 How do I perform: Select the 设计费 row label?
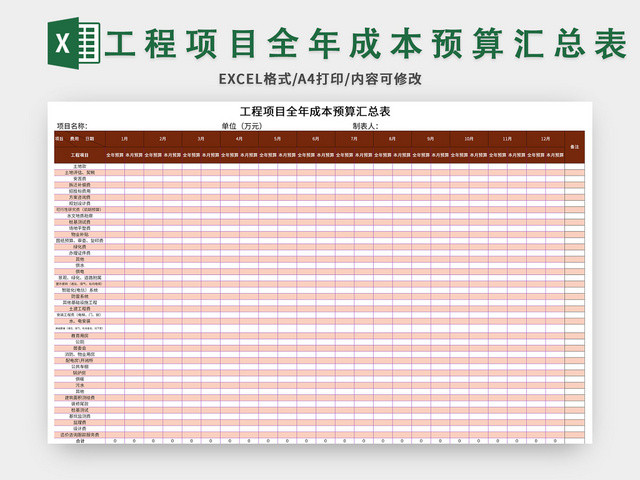pos(80,429)
